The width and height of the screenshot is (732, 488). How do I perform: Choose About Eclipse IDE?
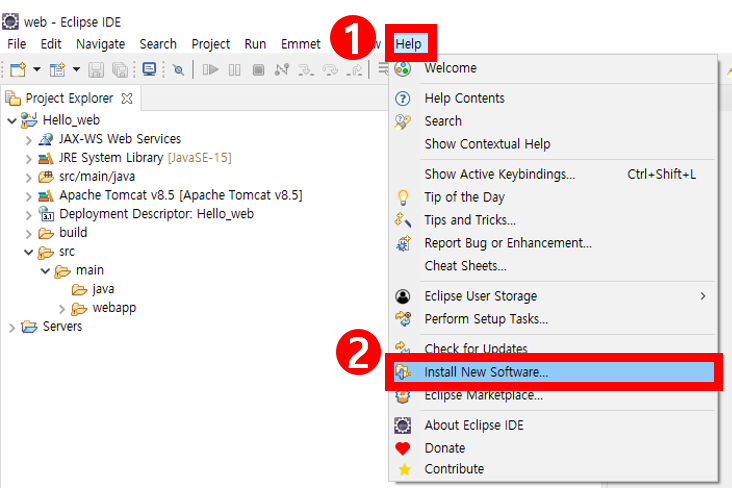[553, 425]
